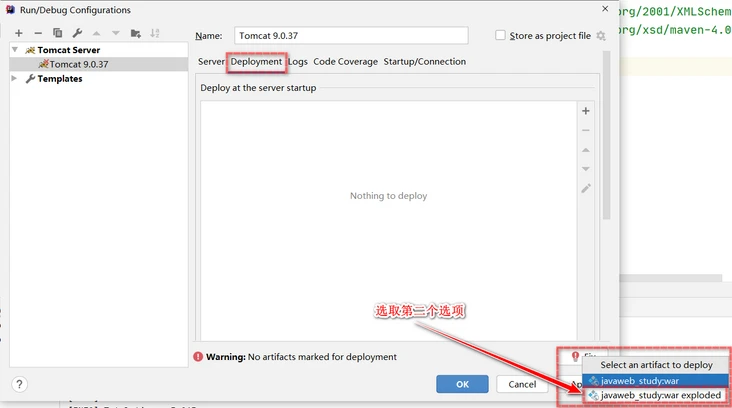Click the gear icon beside Store as project file
The width and height of the screenshot is (732, 408).
pyautogui.click(x=601, y=36)
